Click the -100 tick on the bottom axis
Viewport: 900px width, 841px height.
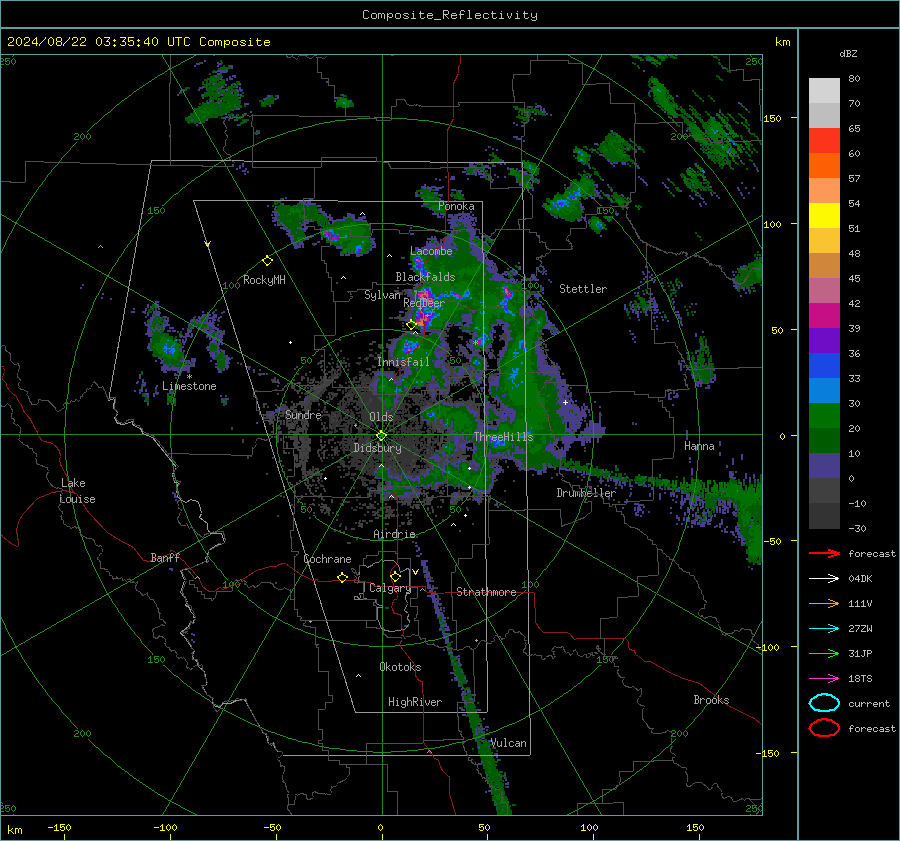[165, 827]
